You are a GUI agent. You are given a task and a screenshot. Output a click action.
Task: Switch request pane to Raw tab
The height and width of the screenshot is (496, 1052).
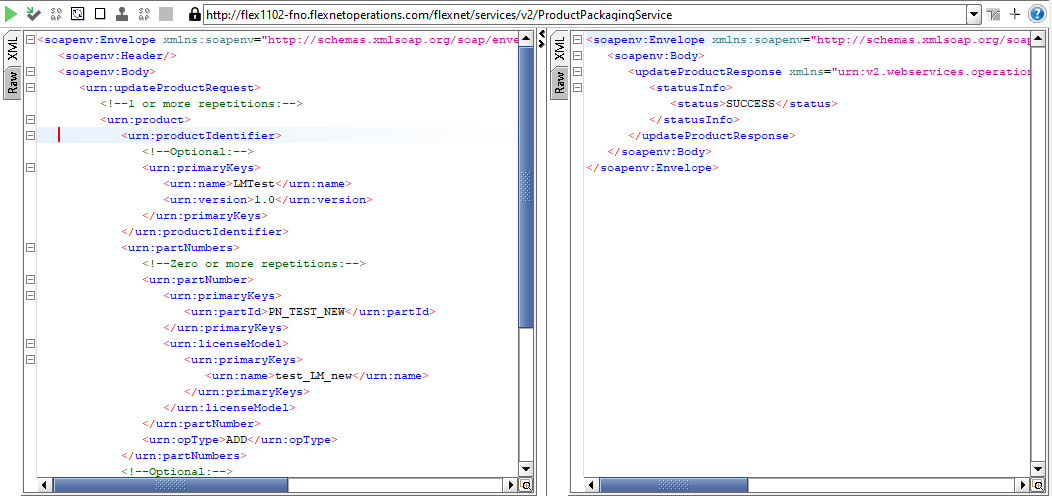(13, 83)
